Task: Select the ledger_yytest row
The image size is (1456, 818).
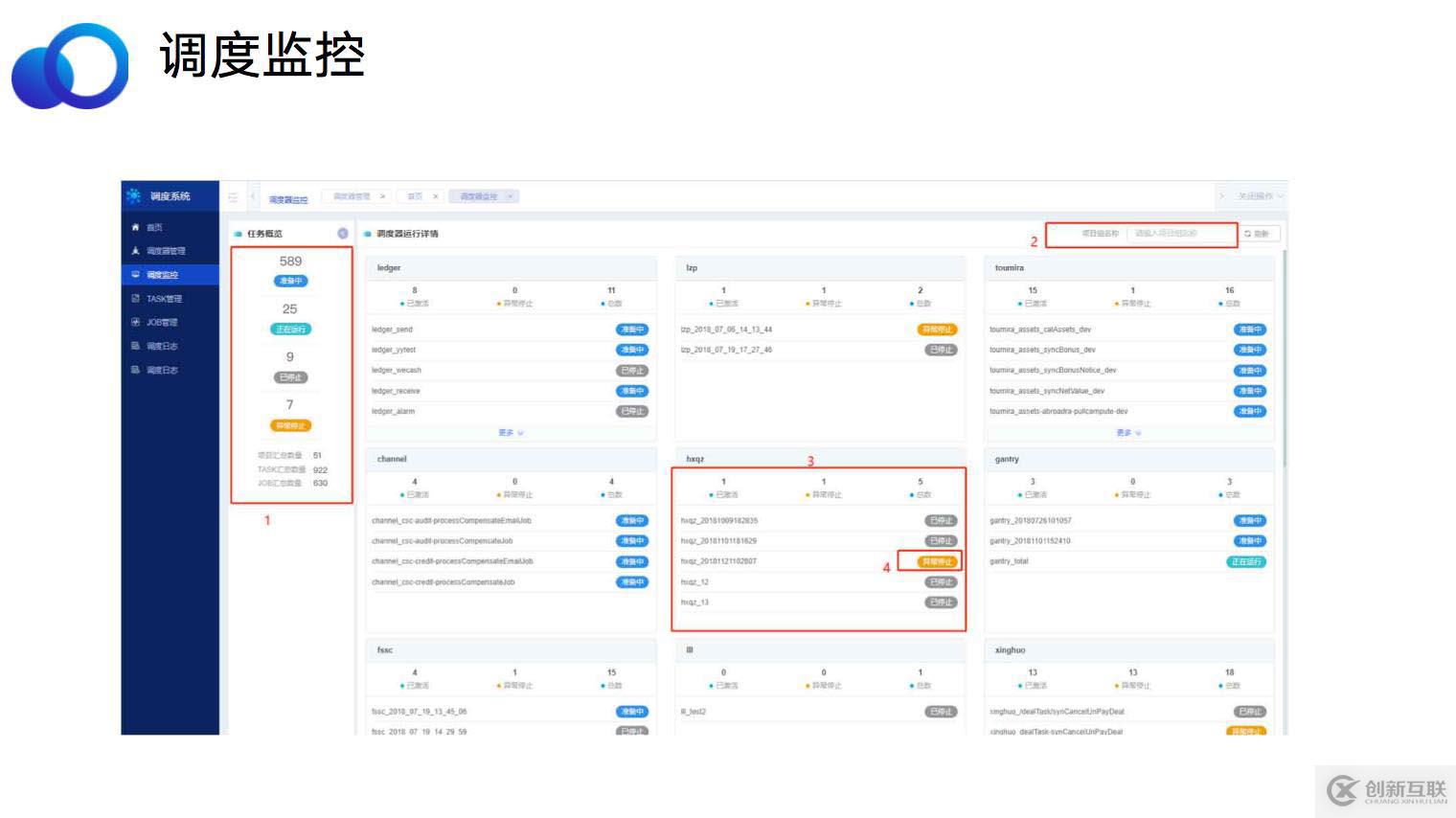Action: tap(511, 350)
